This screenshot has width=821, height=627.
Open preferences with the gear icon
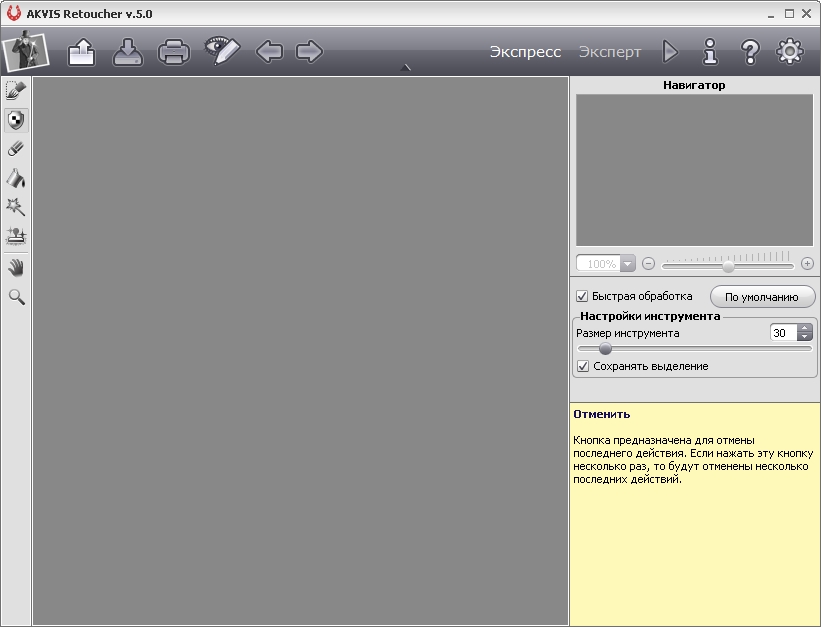[790, 51]
